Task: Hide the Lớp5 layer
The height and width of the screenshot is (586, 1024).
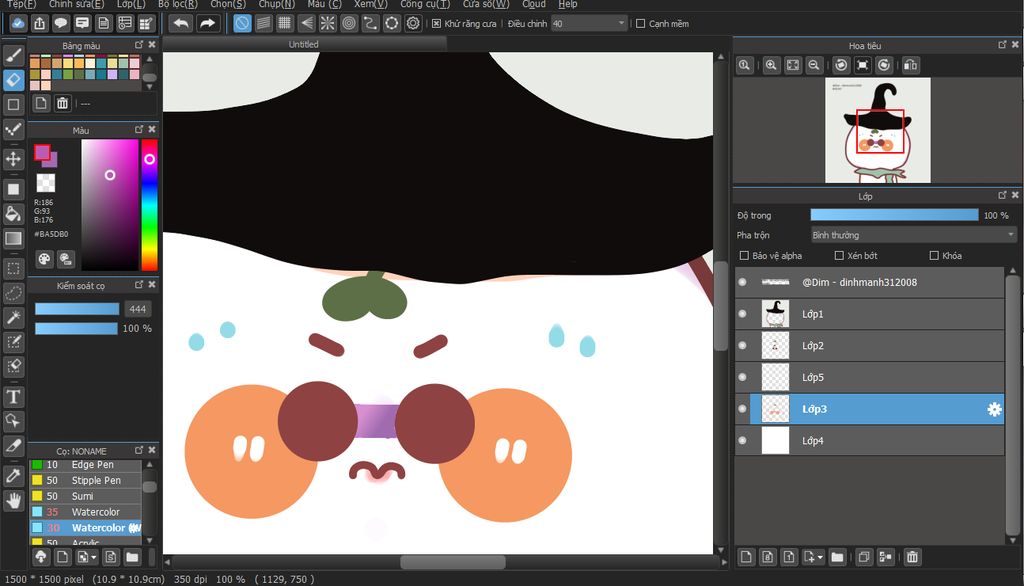Action: coord(743,377)
